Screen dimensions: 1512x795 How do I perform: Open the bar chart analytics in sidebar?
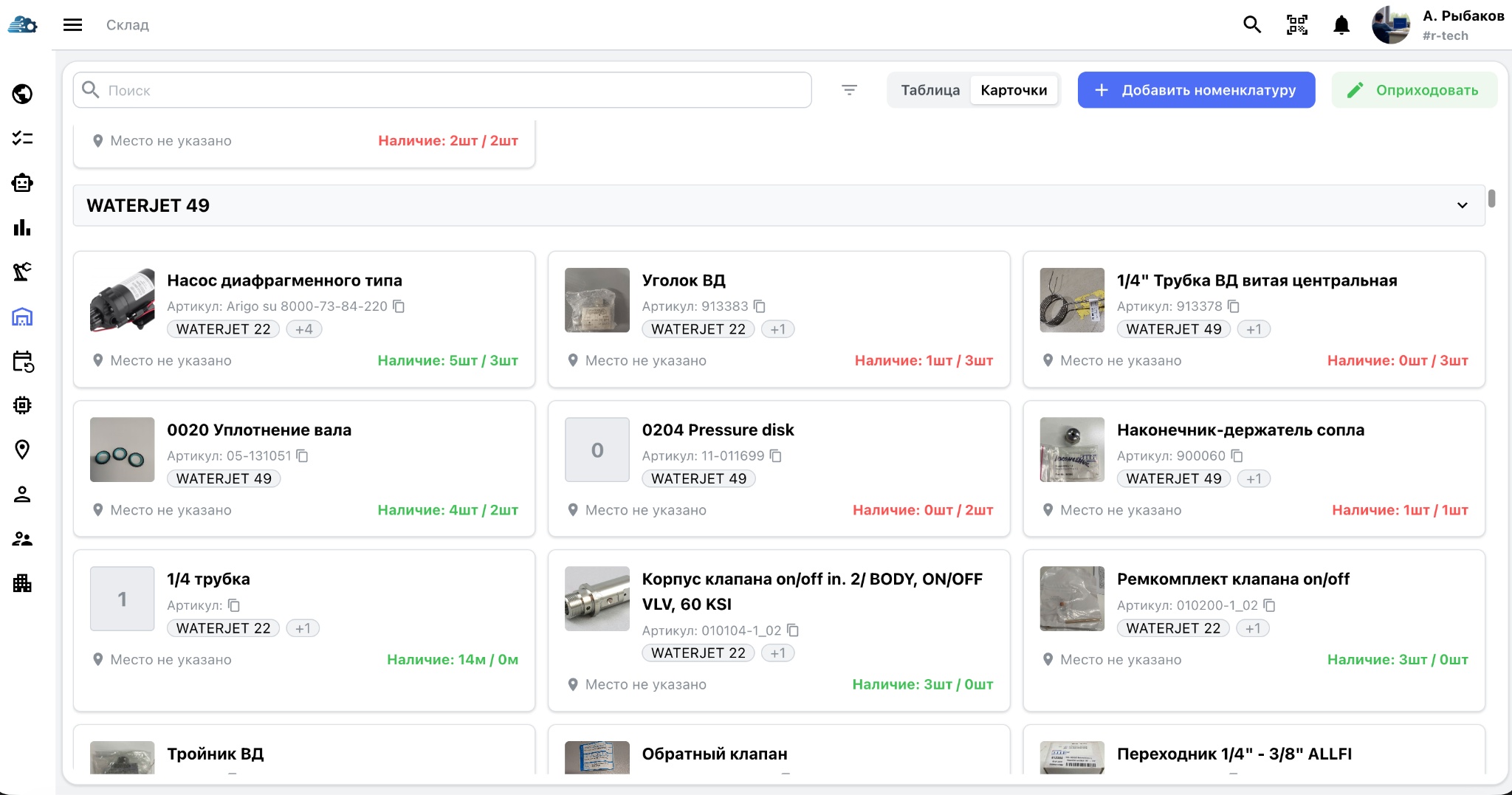[22, 227]
